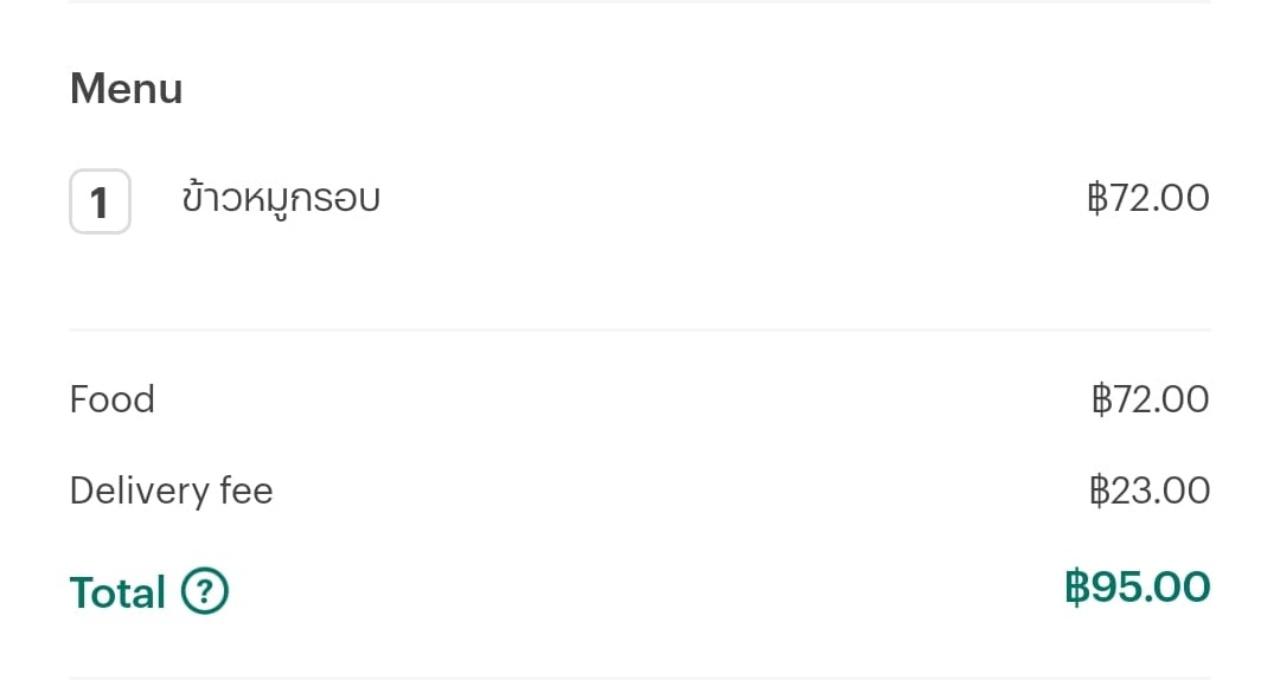The height and width of the screenshot is (699, 1280).
Task: Click the question mark inside the Total help circle
Action: (x=205, y=591)
